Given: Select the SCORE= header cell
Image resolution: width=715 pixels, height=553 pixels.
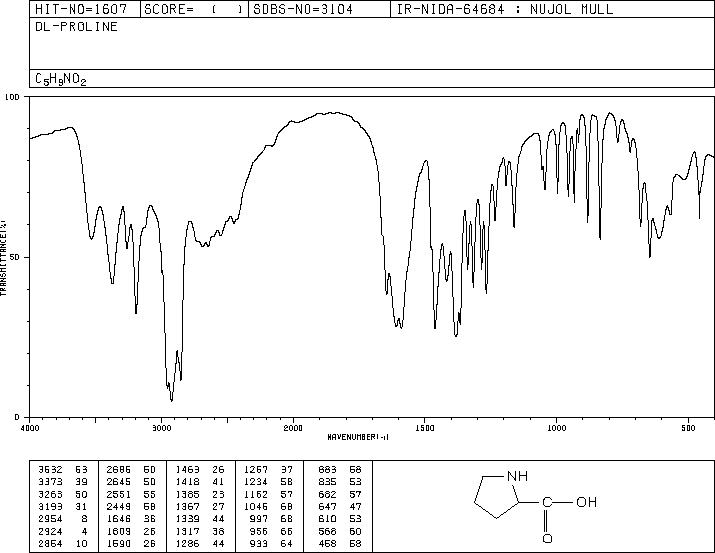Looking at the screenshot, I should (x=194, y=9).
